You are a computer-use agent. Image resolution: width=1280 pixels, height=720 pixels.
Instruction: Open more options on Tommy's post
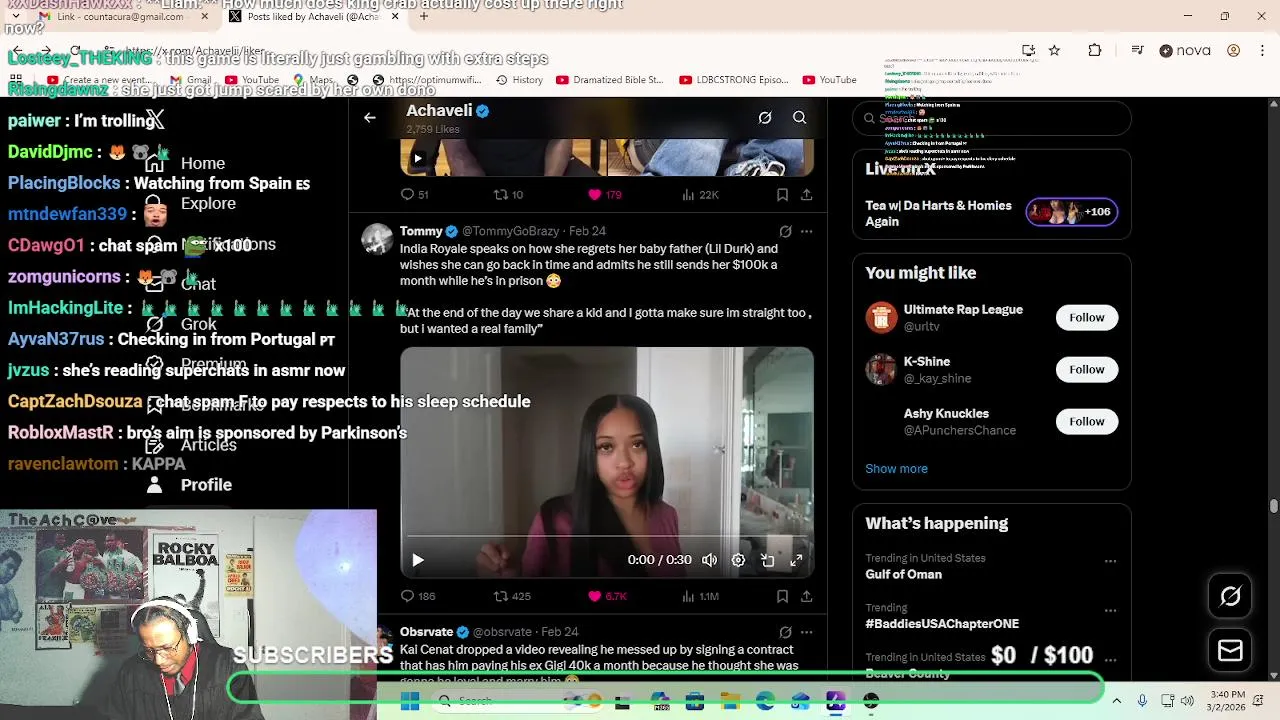pos(806,231)
